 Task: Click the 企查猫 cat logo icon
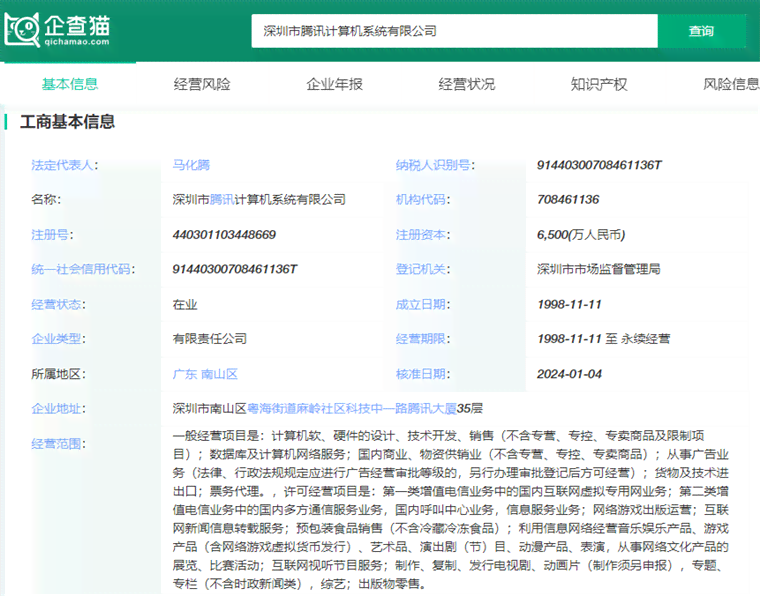pyautogui.click(x=22, y=30)
